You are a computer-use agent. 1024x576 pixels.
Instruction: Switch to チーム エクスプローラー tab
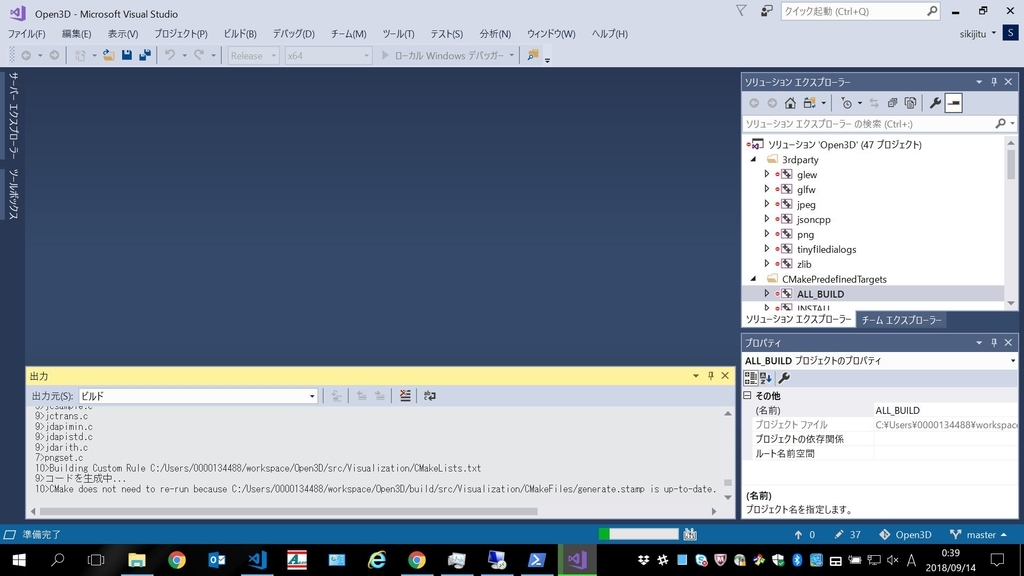(x=901, y=320)
